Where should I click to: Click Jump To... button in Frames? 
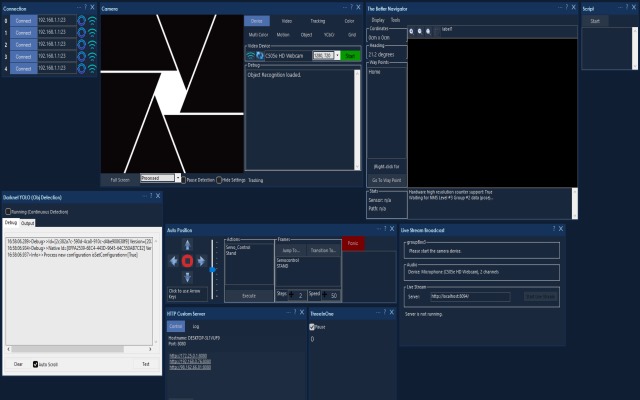[291, 250]
